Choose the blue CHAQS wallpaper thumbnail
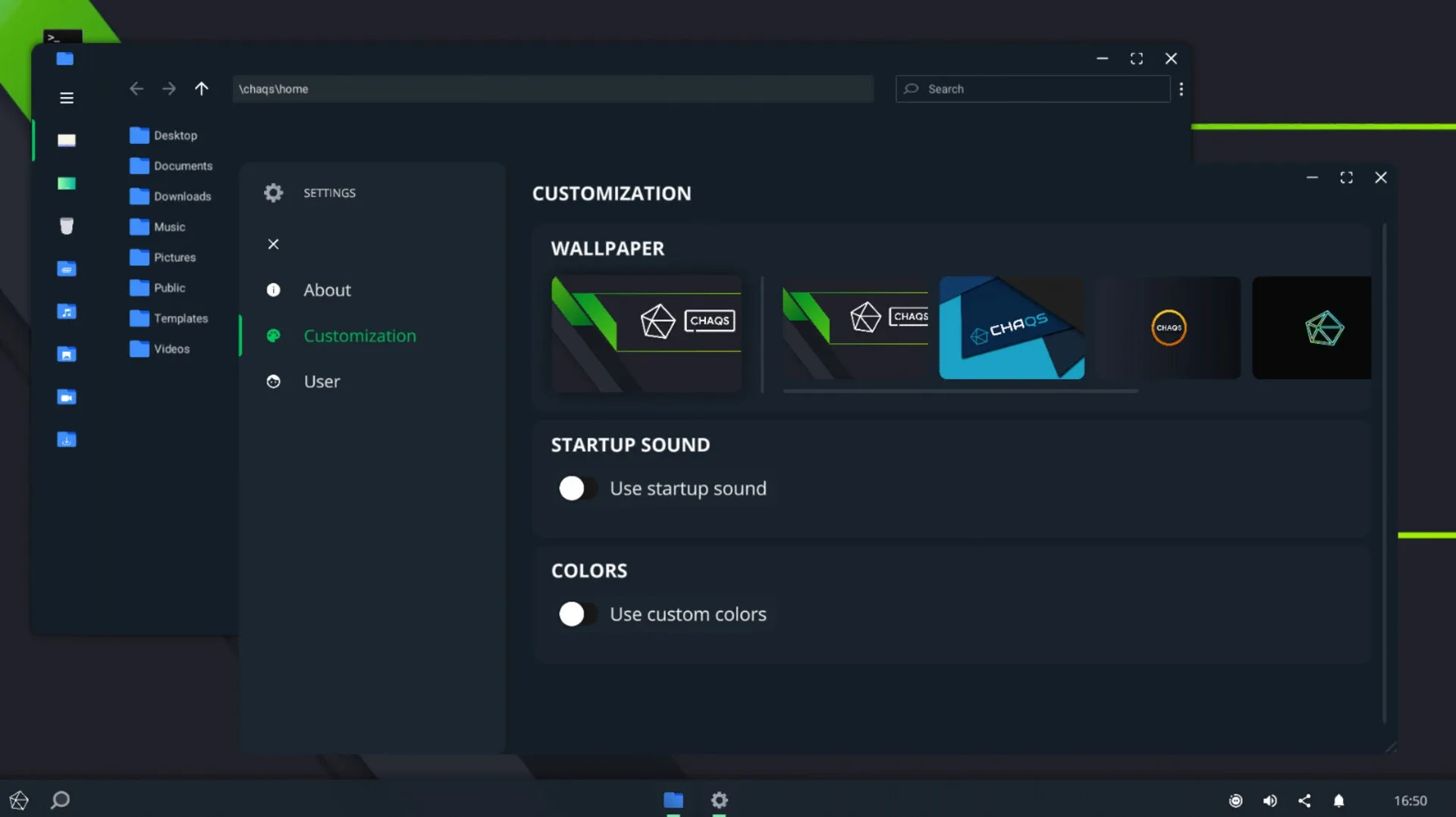The width and height of the screenshot is (1456, 817). tap(1012, 327)
